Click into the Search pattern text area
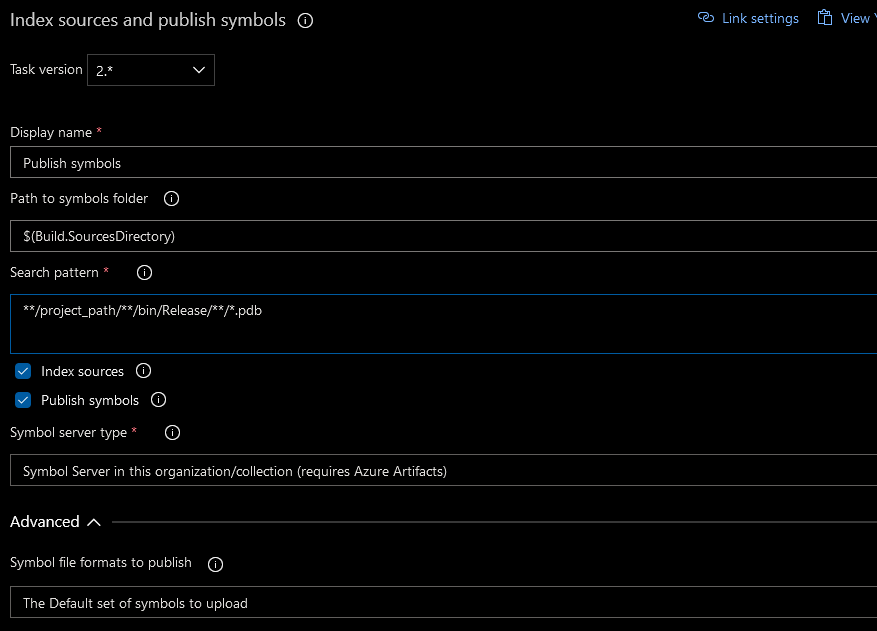The image size is (877, 631). pyautogui.click(x=444, y=324)
